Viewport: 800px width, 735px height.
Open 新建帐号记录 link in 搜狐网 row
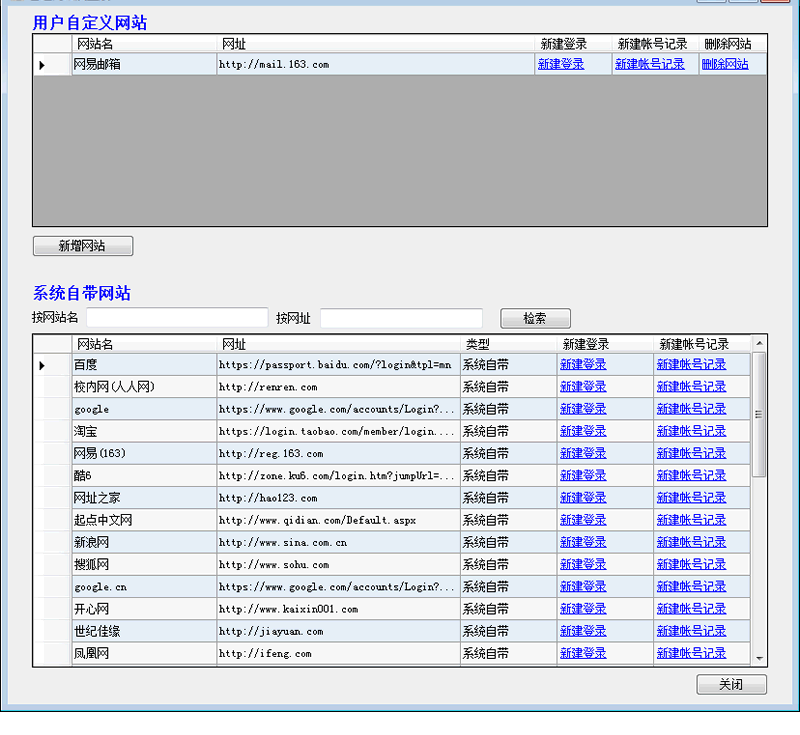691,564
